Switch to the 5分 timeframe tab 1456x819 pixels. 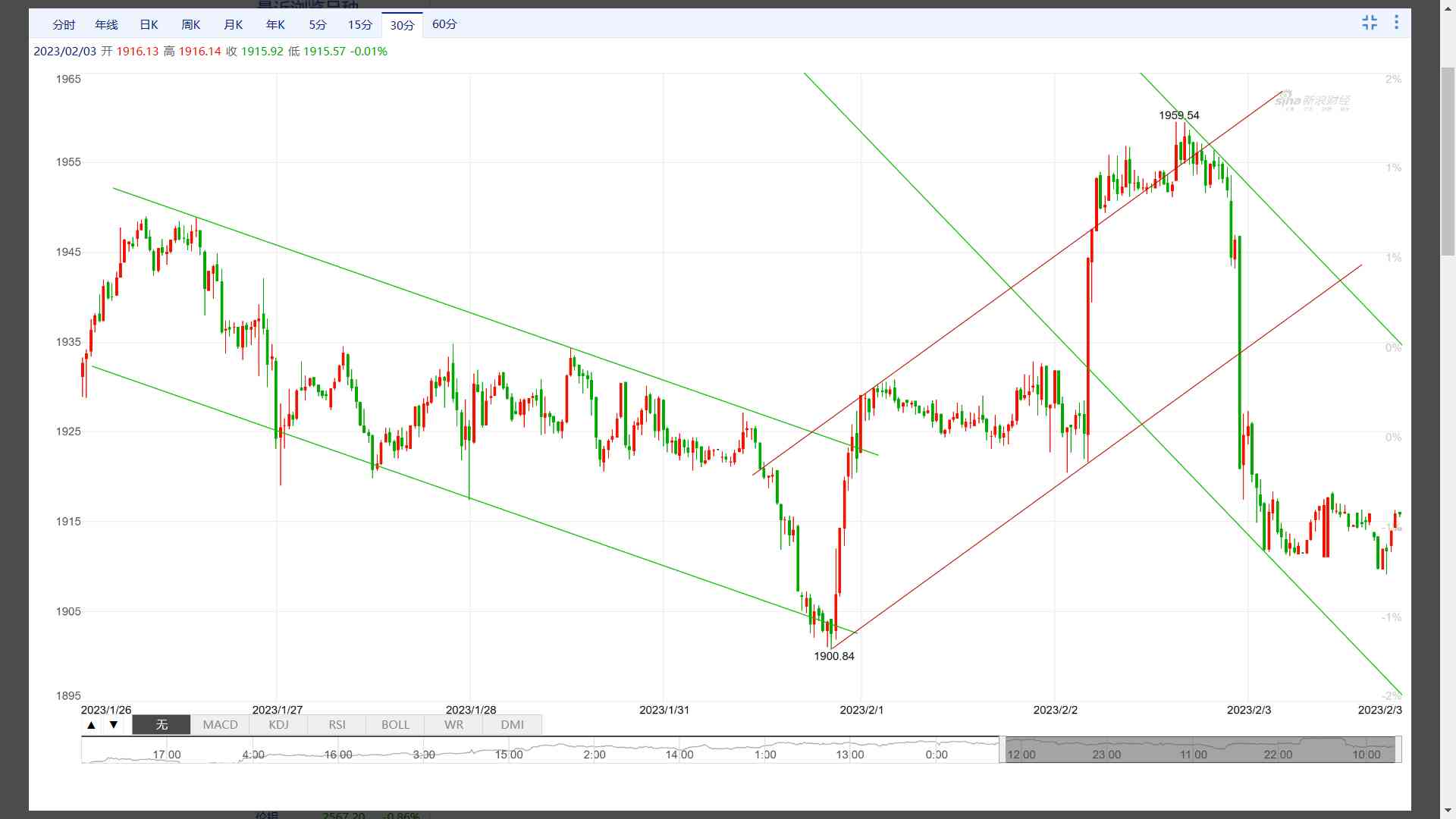318,25
